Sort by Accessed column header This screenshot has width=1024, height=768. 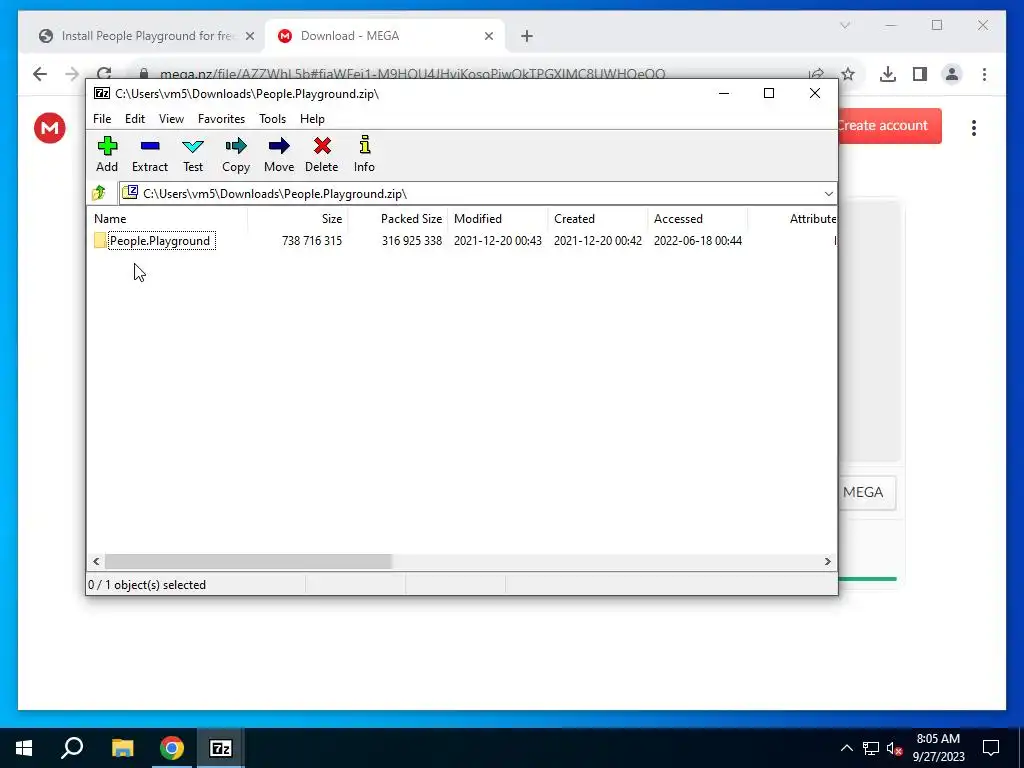click(x=697, y=219)
